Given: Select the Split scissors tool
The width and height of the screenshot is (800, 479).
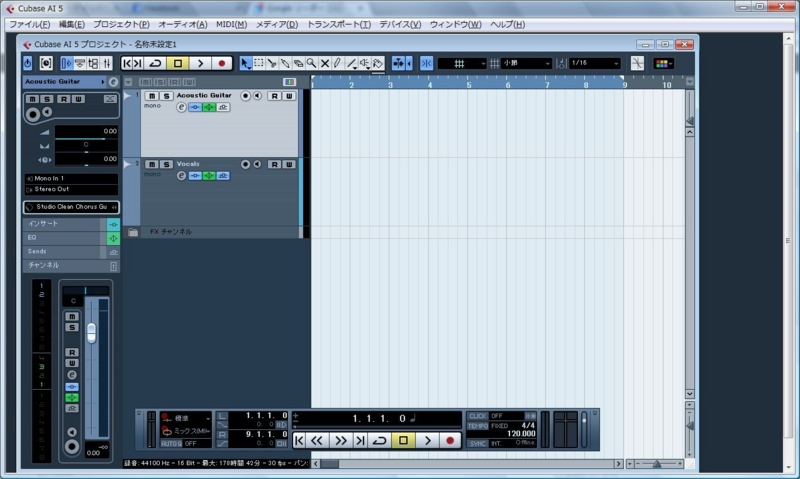Looking at the screenshot, I should click(x=272, y=63).
